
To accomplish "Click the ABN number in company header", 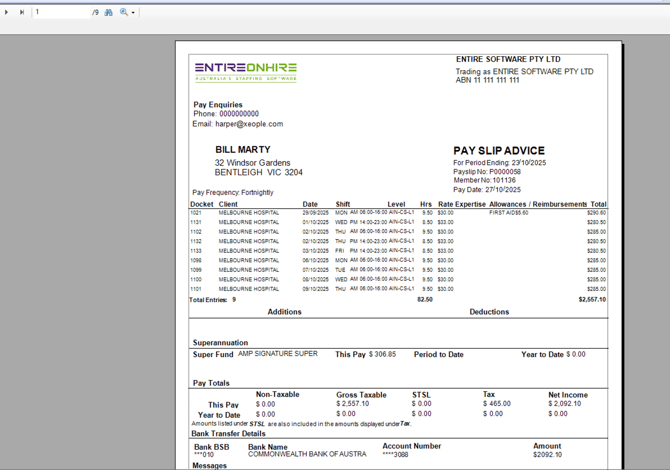I will coord(488,80).
